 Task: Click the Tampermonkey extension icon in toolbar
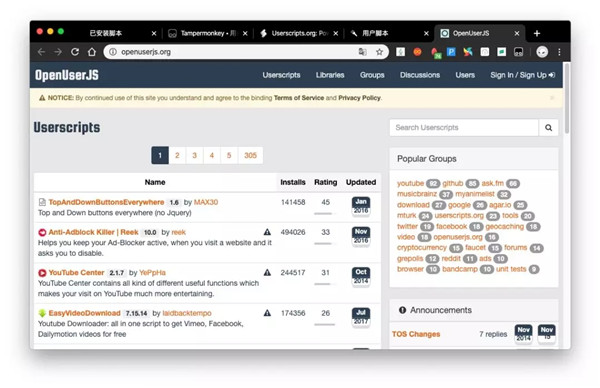[x=518, y=52]
